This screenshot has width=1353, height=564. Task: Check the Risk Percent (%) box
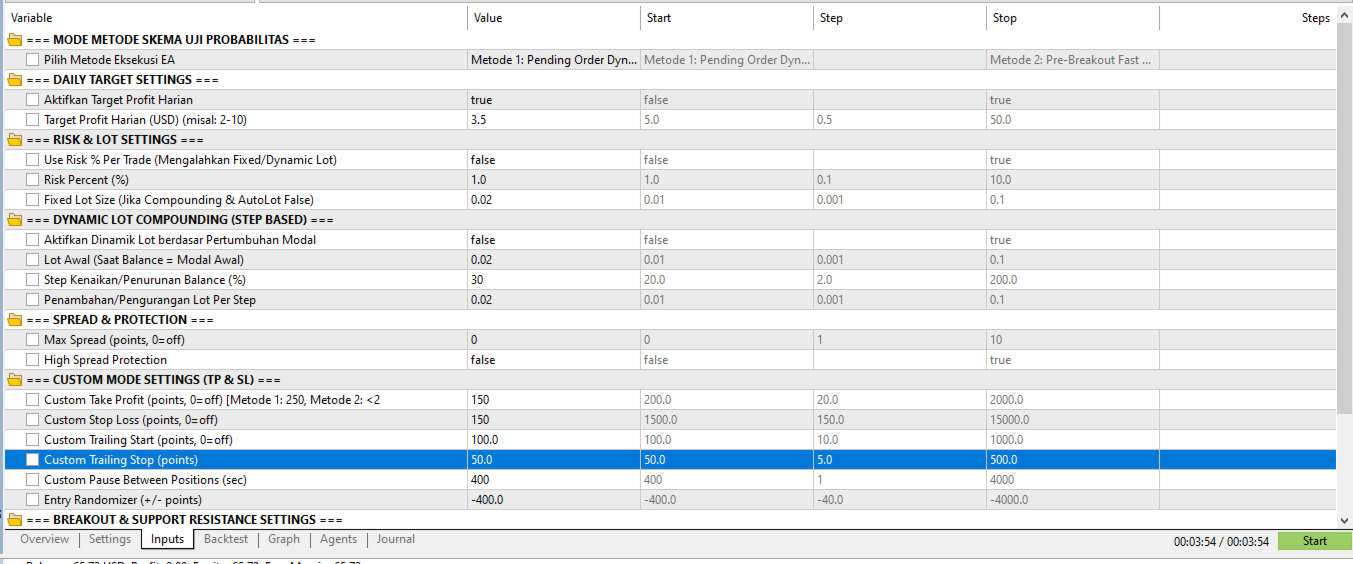[x=33, y=180]
